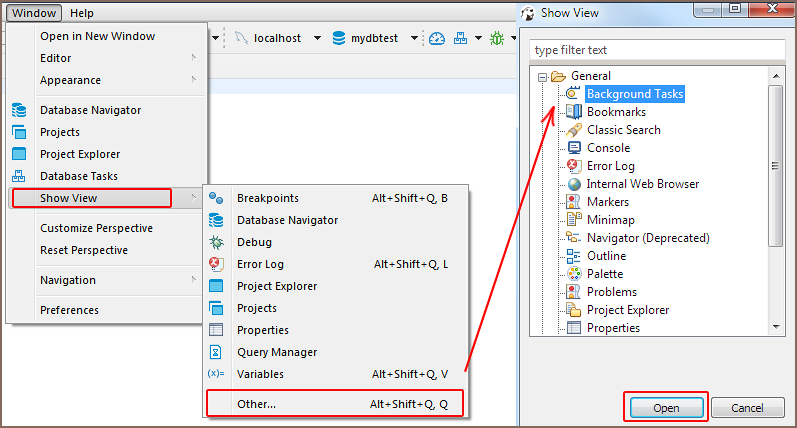Click the Database Navigator icon in Window menu
The width and height of the screenshot is (797, 428).
pos(19,110)
